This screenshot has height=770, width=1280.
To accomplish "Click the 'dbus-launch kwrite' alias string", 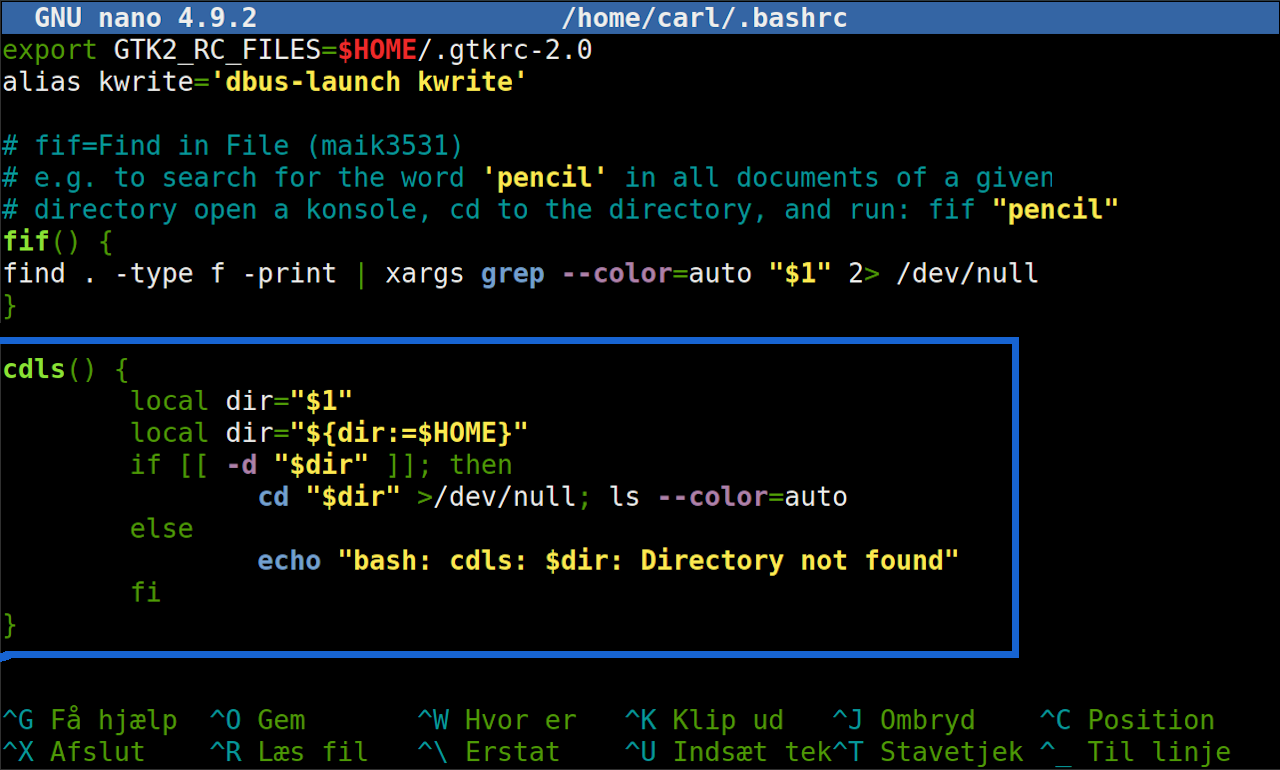I will [x=369, y=82].
